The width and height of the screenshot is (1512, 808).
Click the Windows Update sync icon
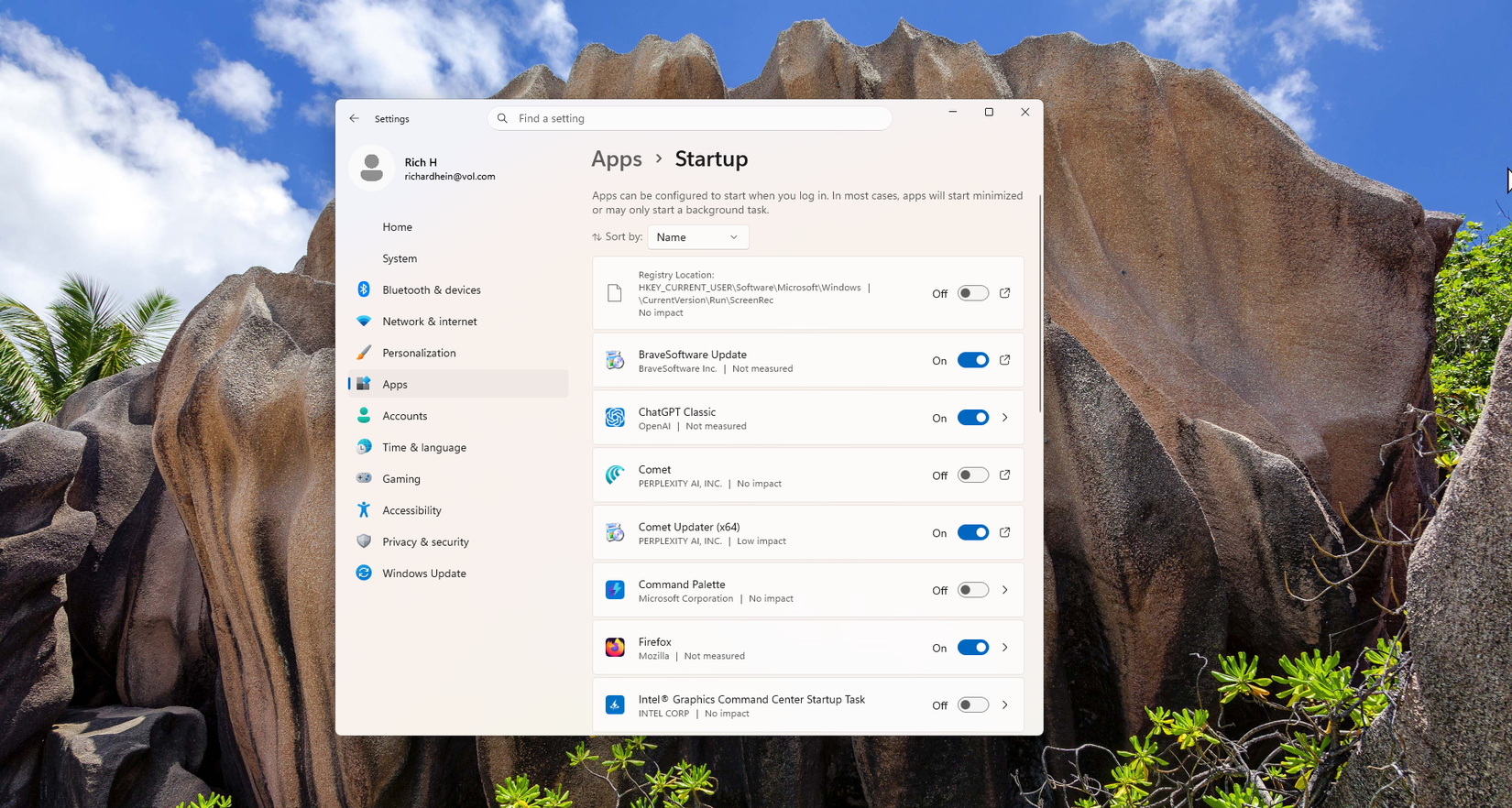pos(364,573)
